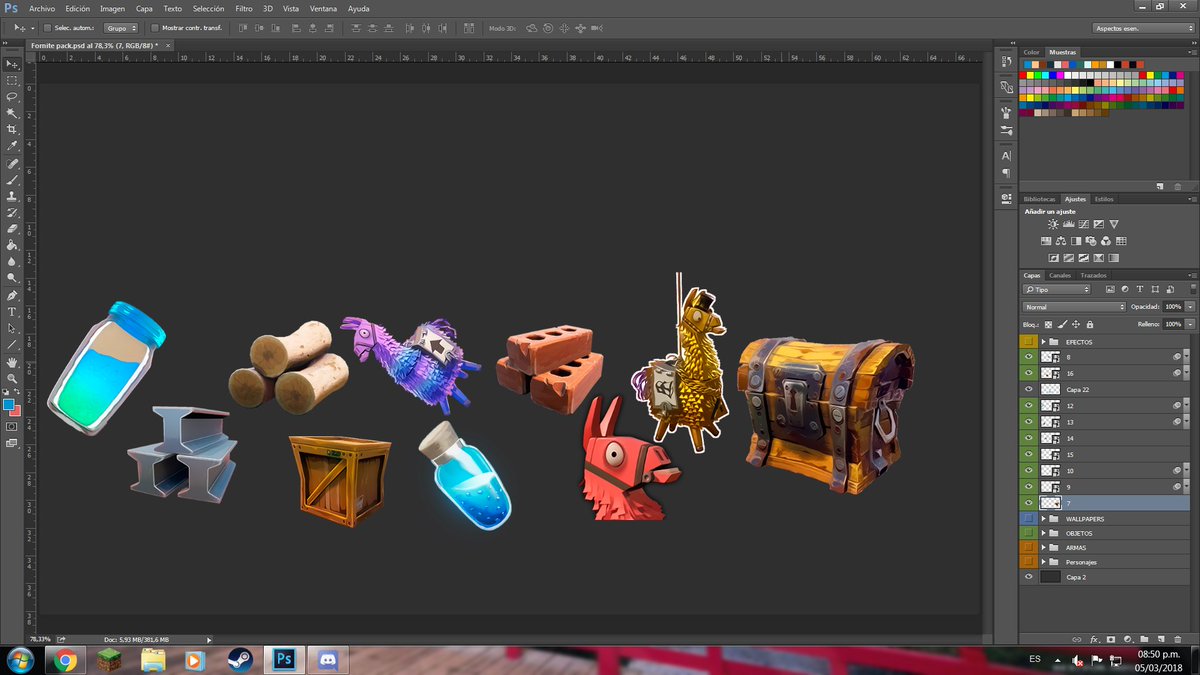1200x675 pixels.
Task: Show the WALLPAPERS group visibility box
Action: pyautogui.click(x=1028, y=519)
